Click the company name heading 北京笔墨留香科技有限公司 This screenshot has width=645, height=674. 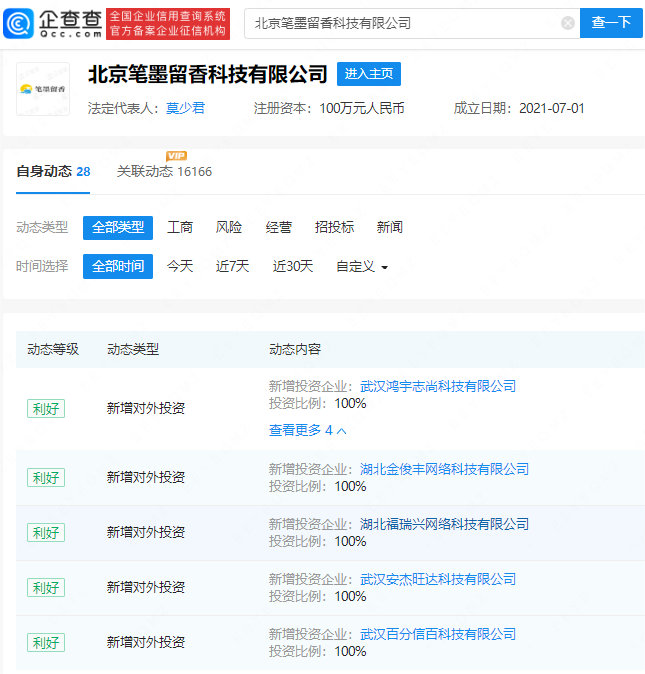[x=208, y=74]
